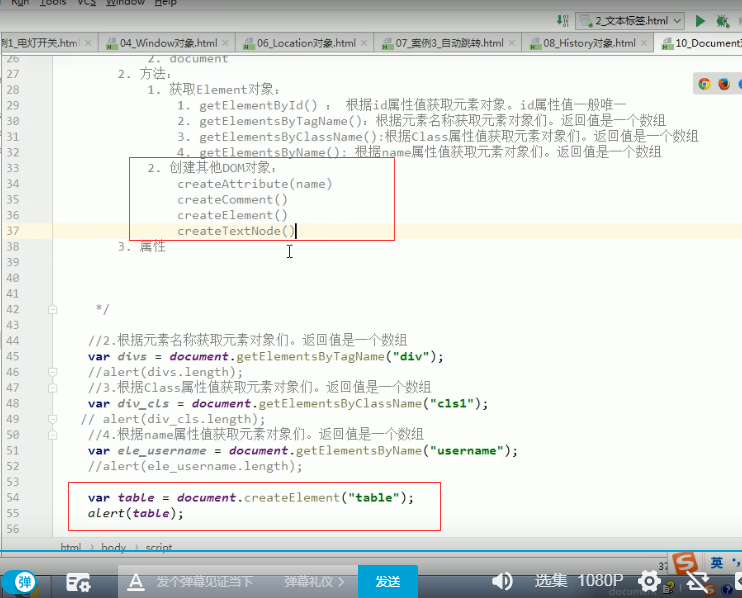The image size is (742, 598).
Task: Click the 3. 属性 line in comment
Action: [141, 246]
